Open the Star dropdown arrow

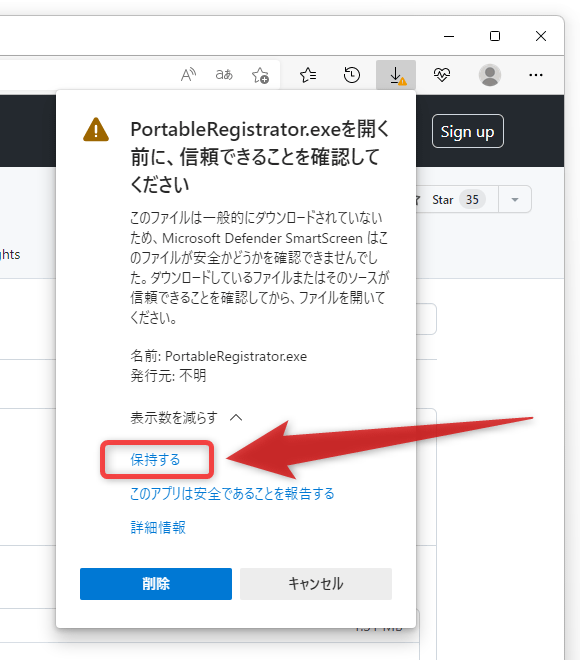tap(515, 200)
